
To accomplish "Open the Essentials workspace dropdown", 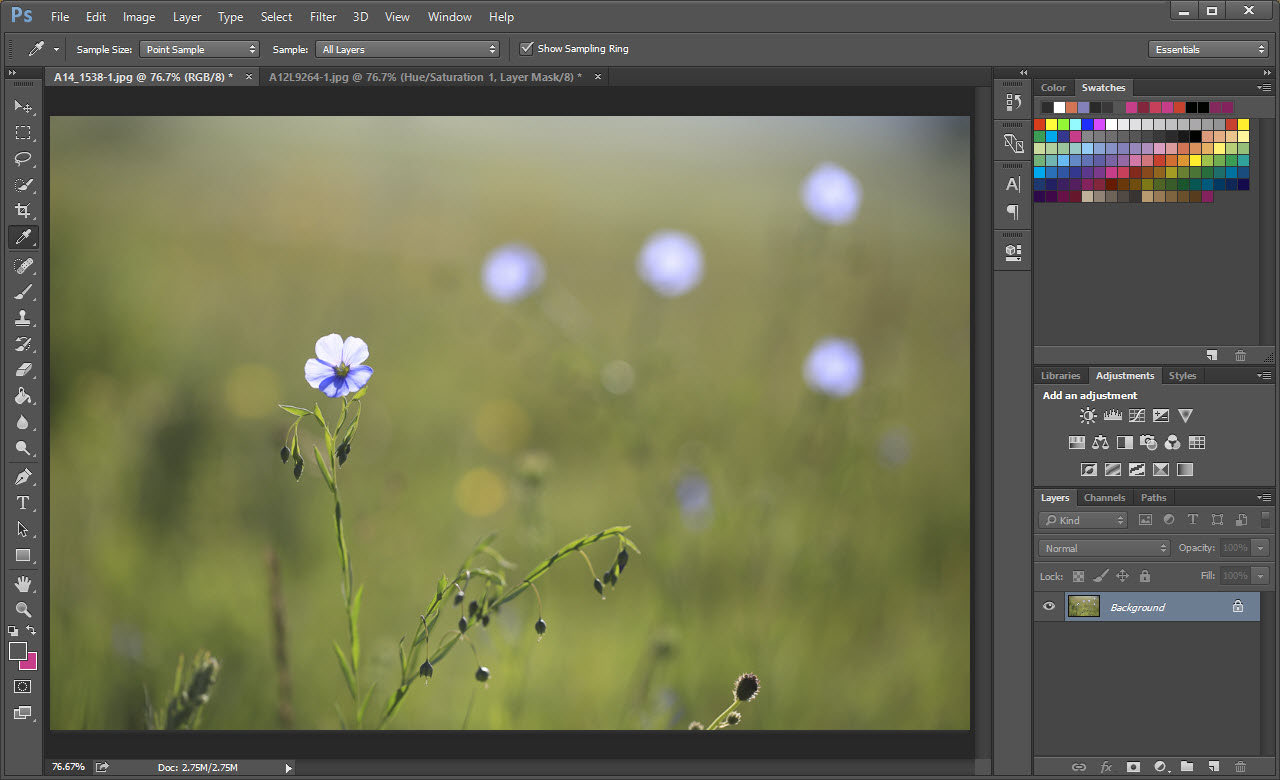I will 1208,49.
